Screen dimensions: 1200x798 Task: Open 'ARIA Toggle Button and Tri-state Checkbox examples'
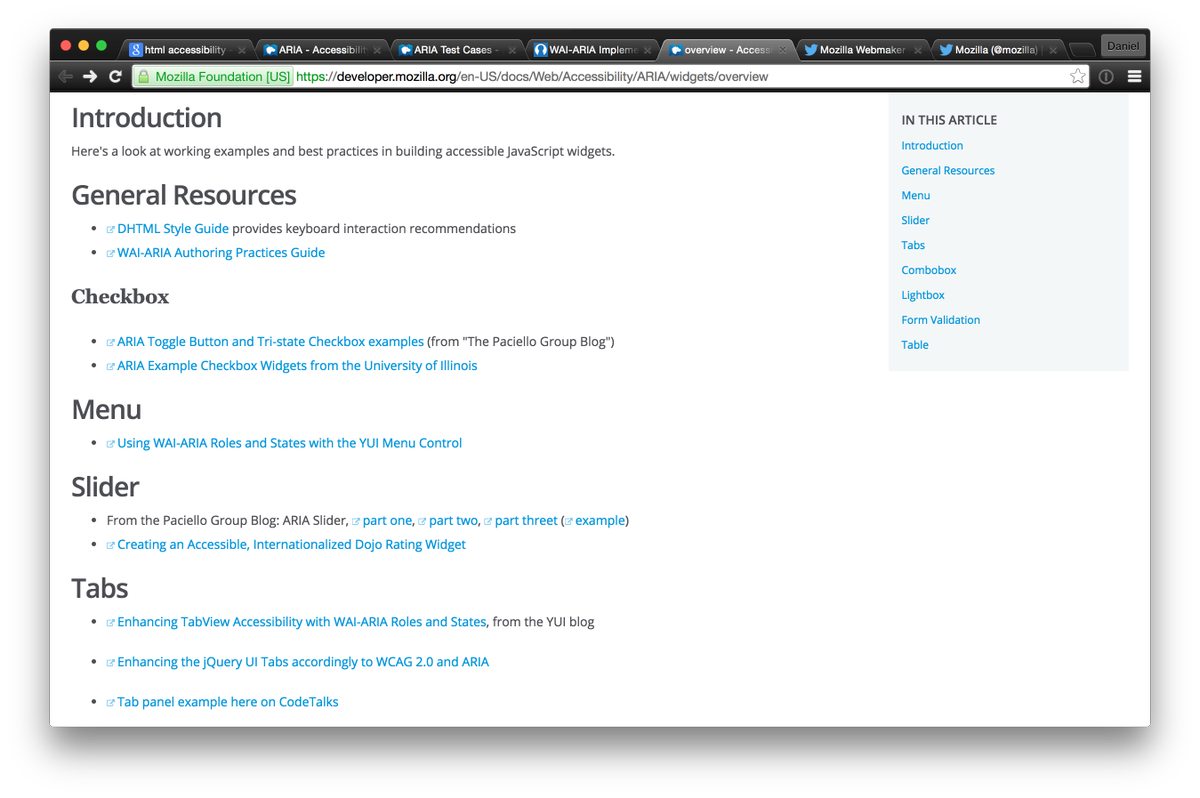271,341
